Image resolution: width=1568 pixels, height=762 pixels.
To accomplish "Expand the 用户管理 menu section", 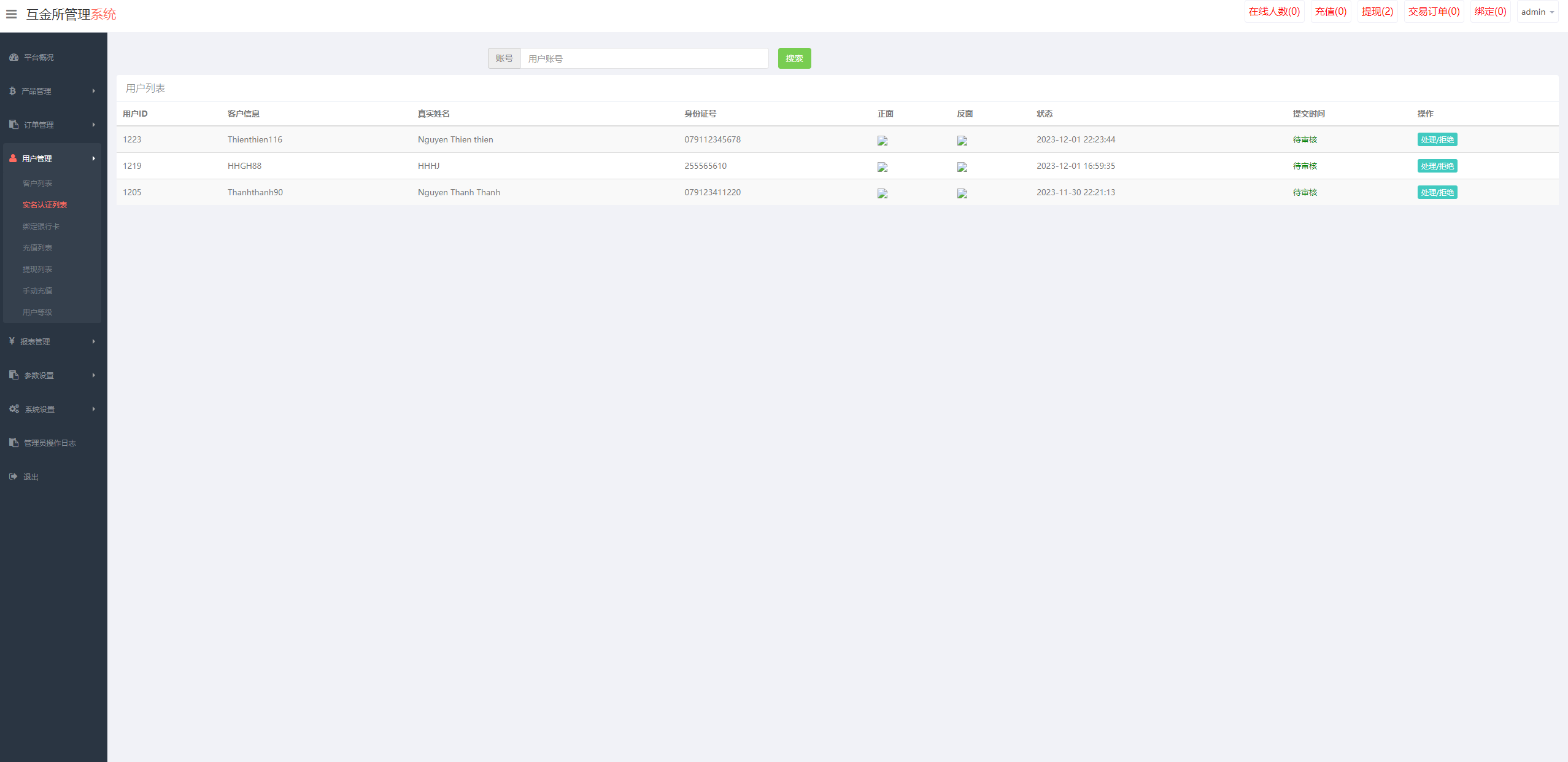I will [x=53, y=158].
